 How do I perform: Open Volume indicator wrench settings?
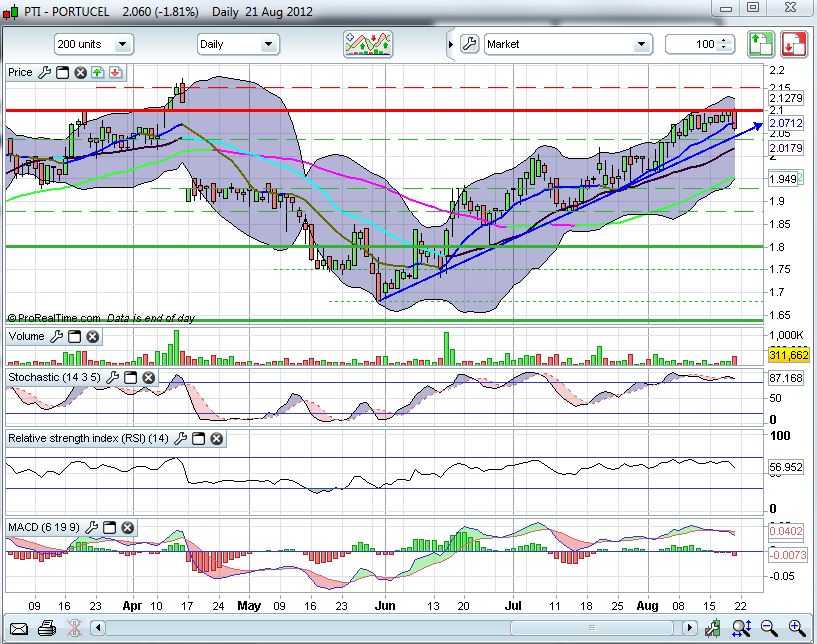[x=56, y=337]
